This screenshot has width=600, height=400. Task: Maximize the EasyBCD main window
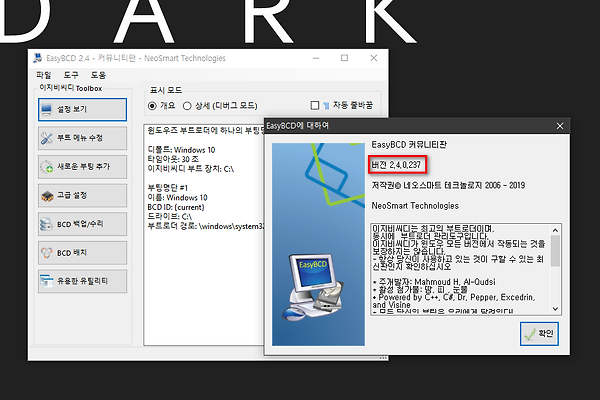tap(345, 57)
